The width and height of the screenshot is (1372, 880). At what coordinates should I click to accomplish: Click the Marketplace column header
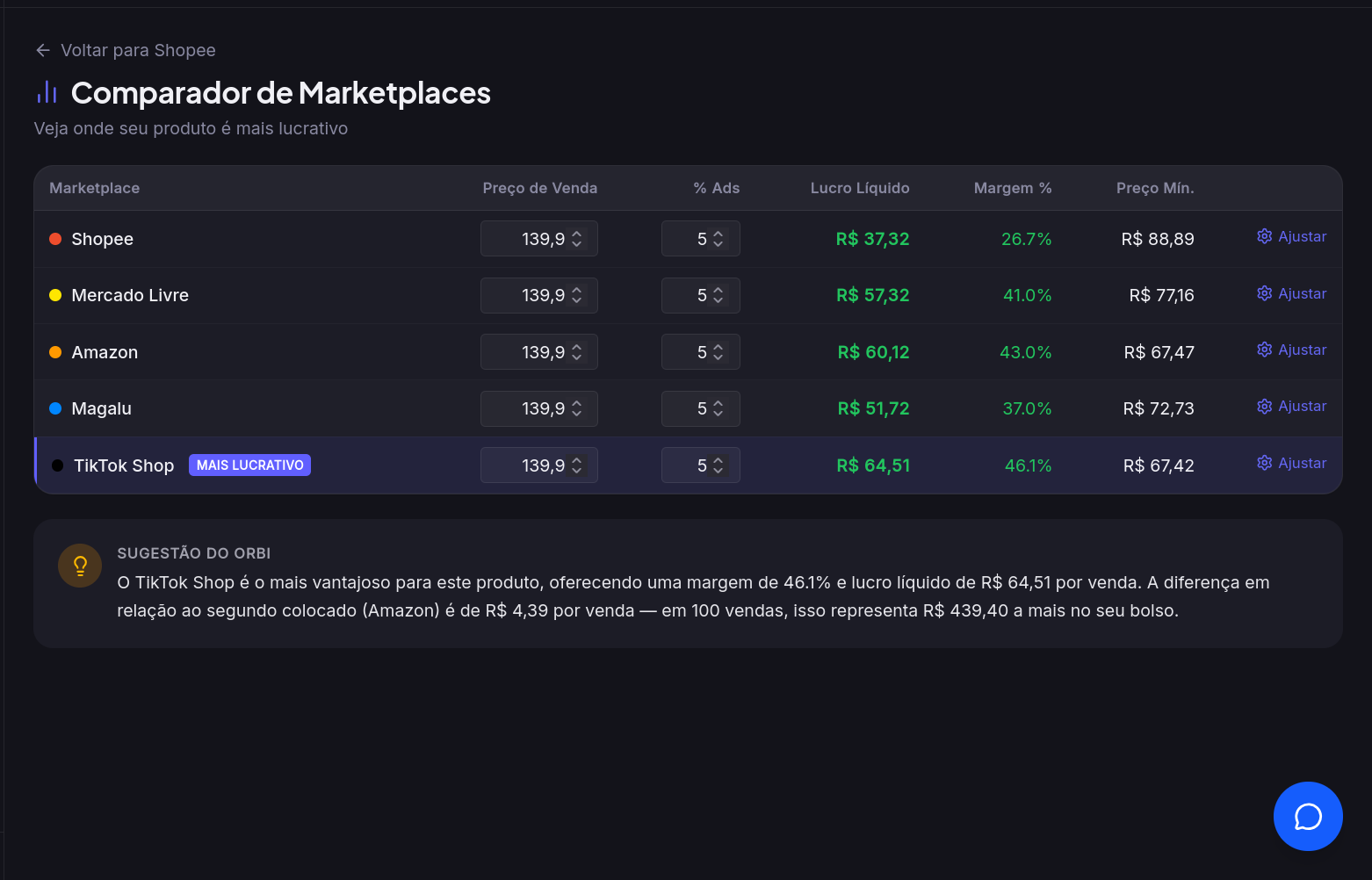tap(94, 188)
